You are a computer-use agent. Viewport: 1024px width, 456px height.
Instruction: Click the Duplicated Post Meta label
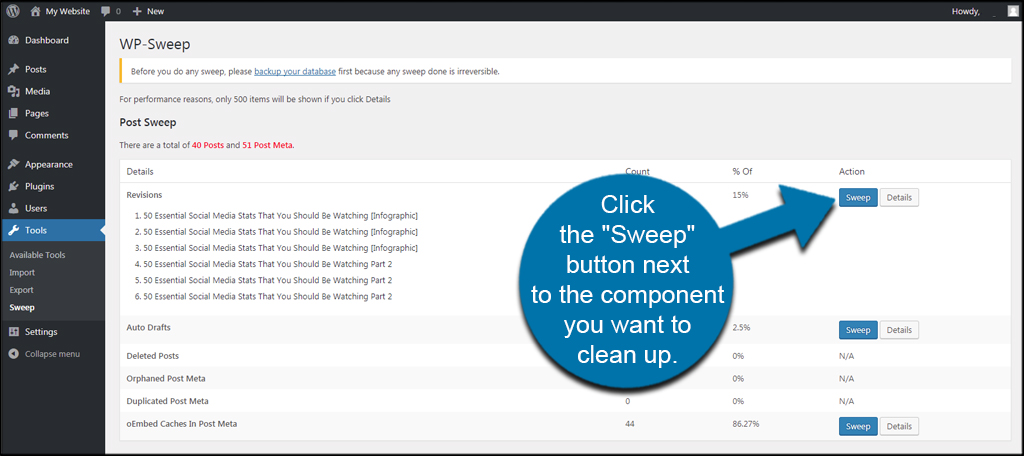167,400
